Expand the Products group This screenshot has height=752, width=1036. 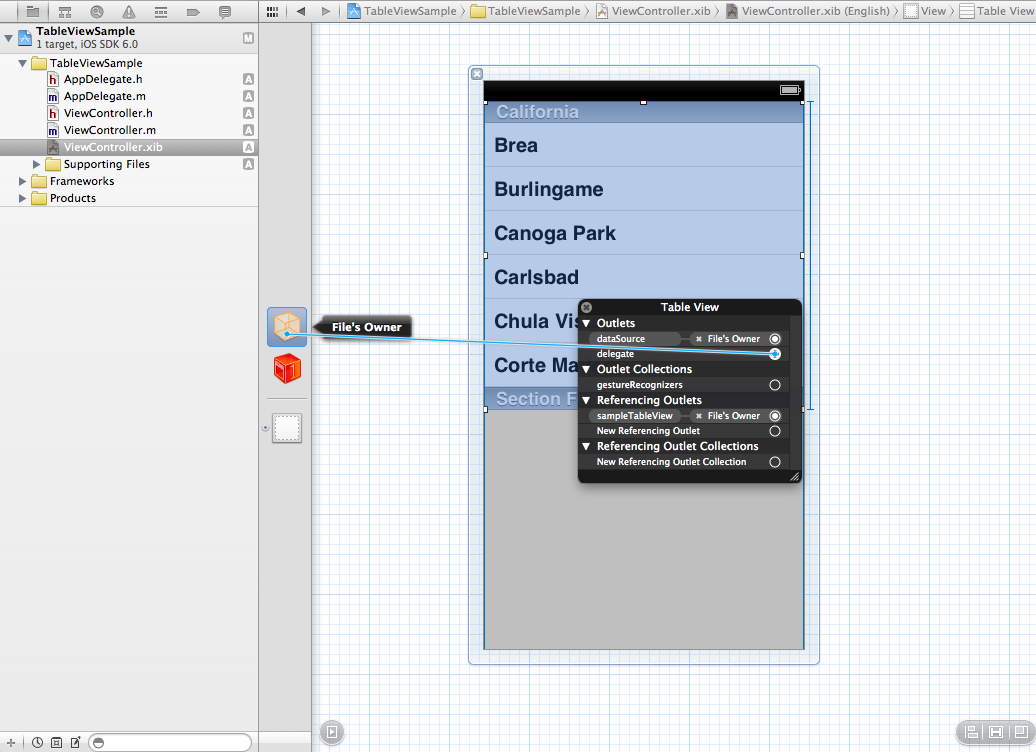coord(22,198)
